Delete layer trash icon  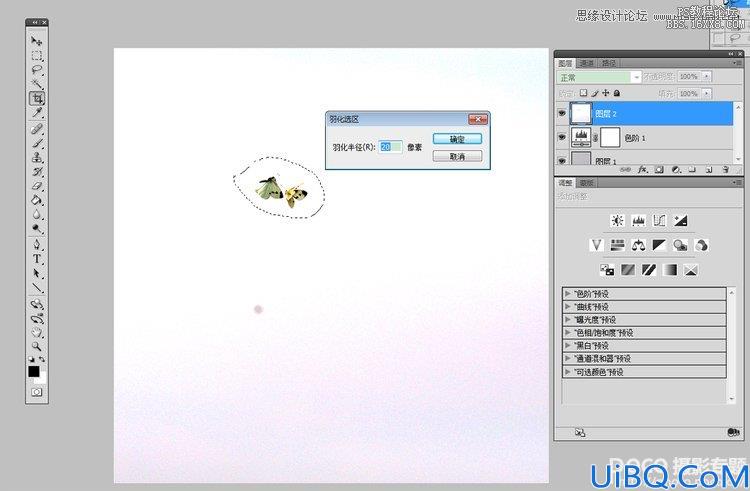coord(725,170)
